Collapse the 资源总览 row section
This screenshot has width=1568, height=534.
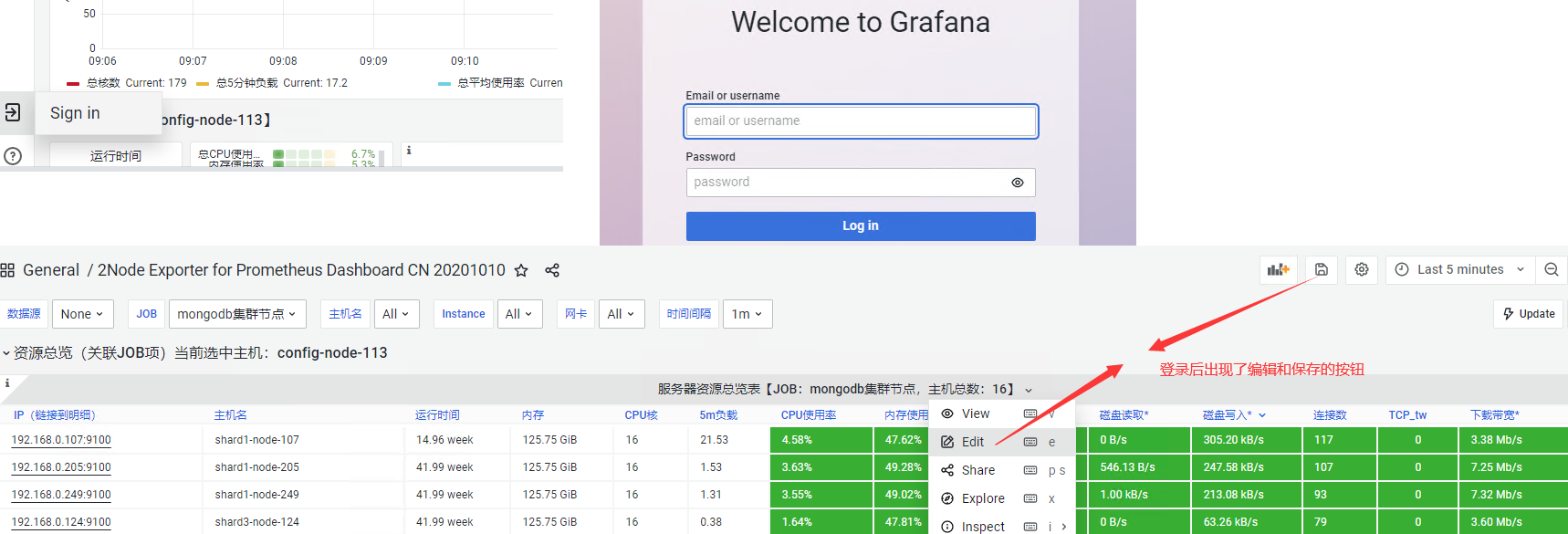click(x=6, y=353)
